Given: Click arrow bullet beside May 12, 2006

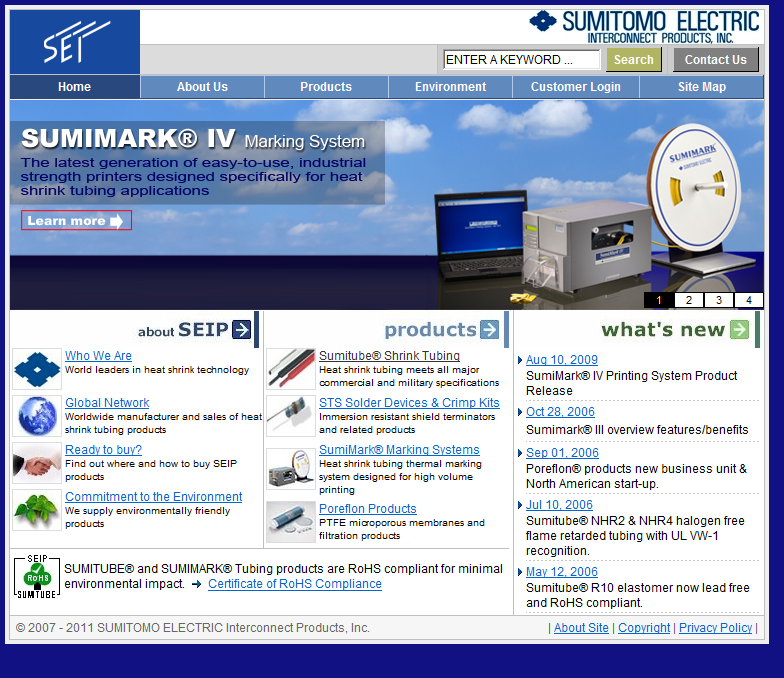Looking at the screenshot, I should (520, 572).
